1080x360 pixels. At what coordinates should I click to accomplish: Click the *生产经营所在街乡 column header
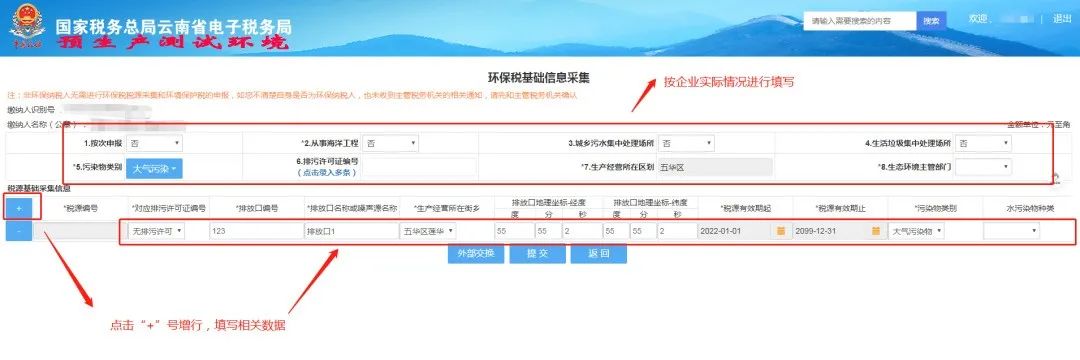click(x=446, y=208)
